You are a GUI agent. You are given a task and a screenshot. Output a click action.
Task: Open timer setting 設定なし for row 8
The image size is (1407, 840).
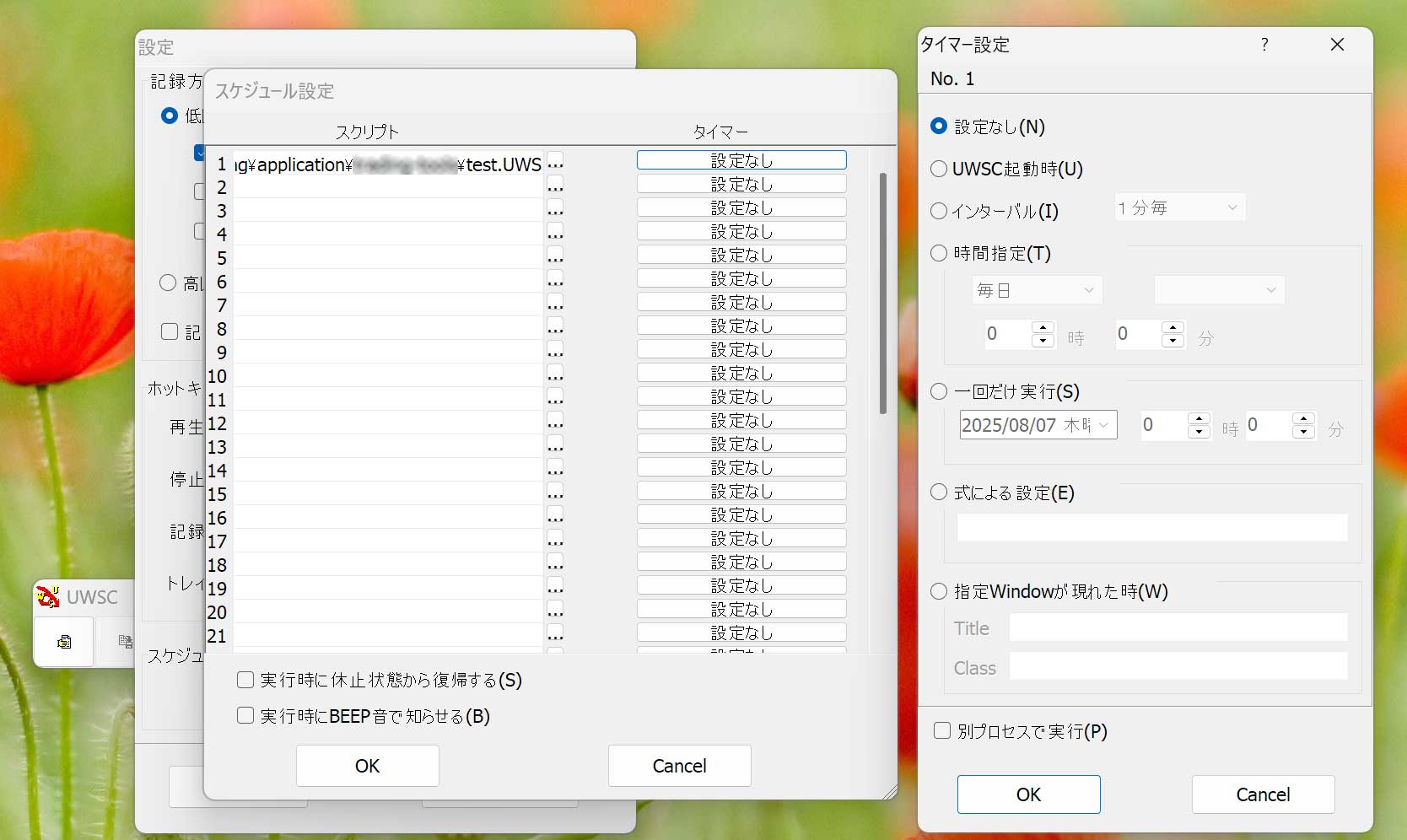pyautogui.click(x=741, y=326)
